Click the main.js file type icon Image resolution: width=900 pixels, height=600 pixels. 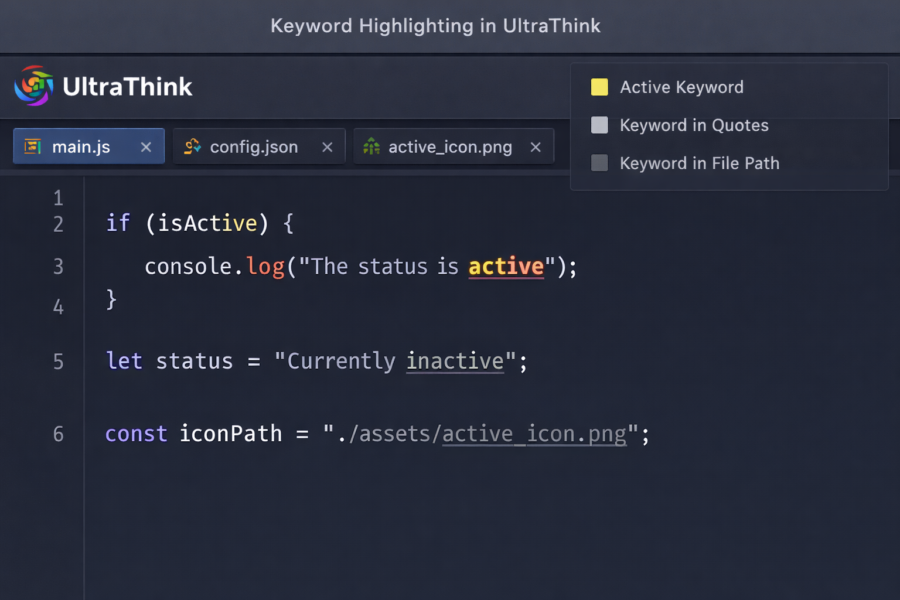[x=33, y=147]
